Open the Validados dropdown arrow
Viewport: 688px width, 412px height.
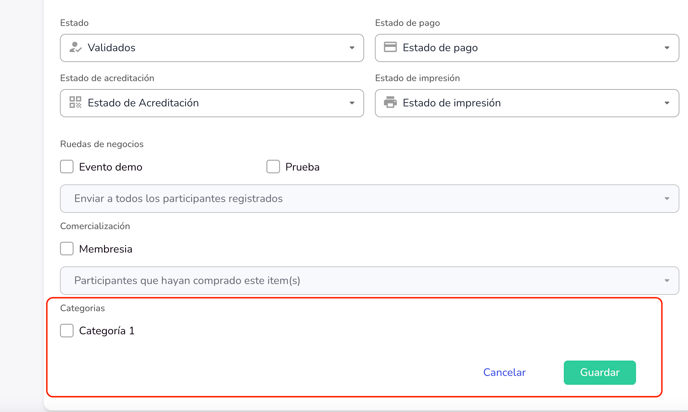coord(352,48)
